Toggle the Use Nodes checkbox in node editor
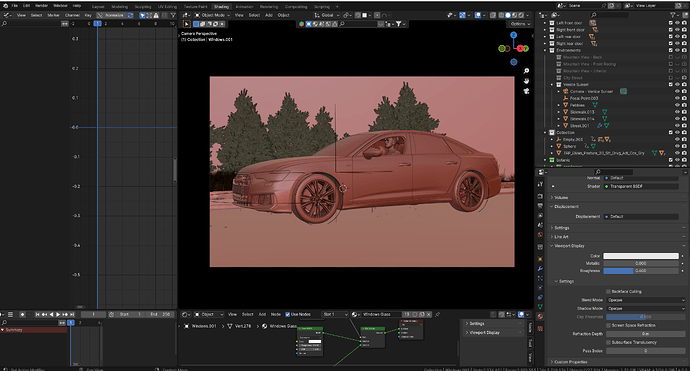 [x=288, y=315]
